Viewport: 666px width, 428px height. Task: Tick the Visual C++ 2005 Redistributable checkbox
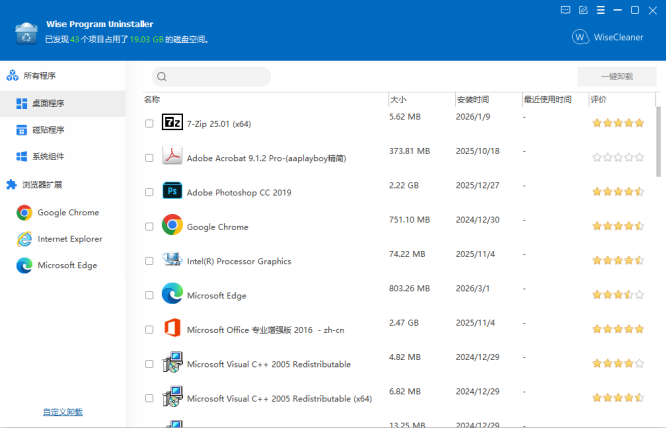point(149,364)
